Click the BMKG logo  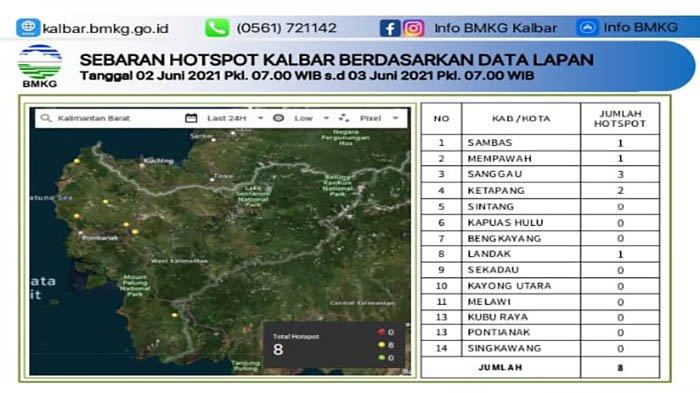[x=40, y=66]
